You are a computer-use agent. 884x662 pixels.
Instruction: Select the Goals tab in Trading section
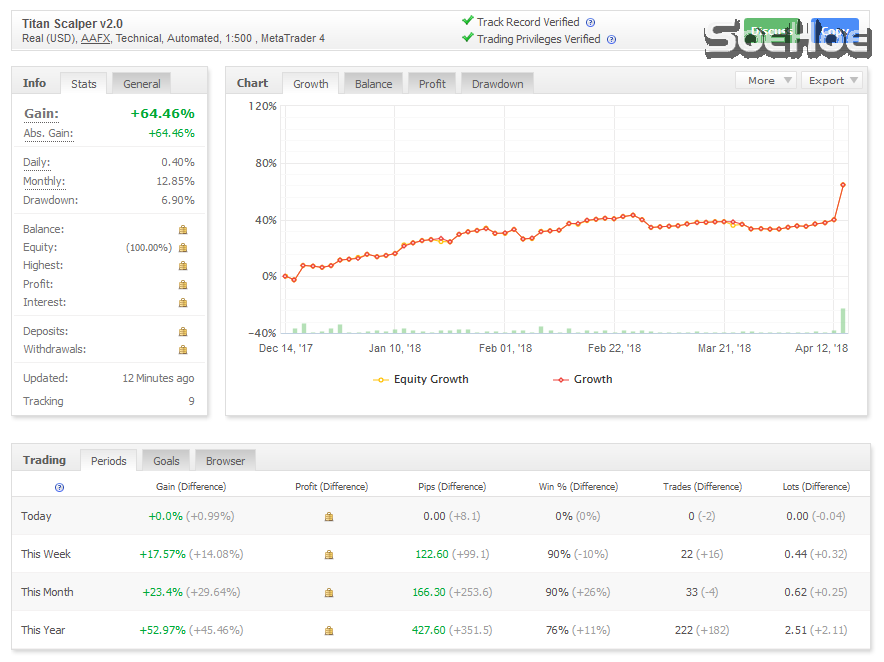click(166, 461)
